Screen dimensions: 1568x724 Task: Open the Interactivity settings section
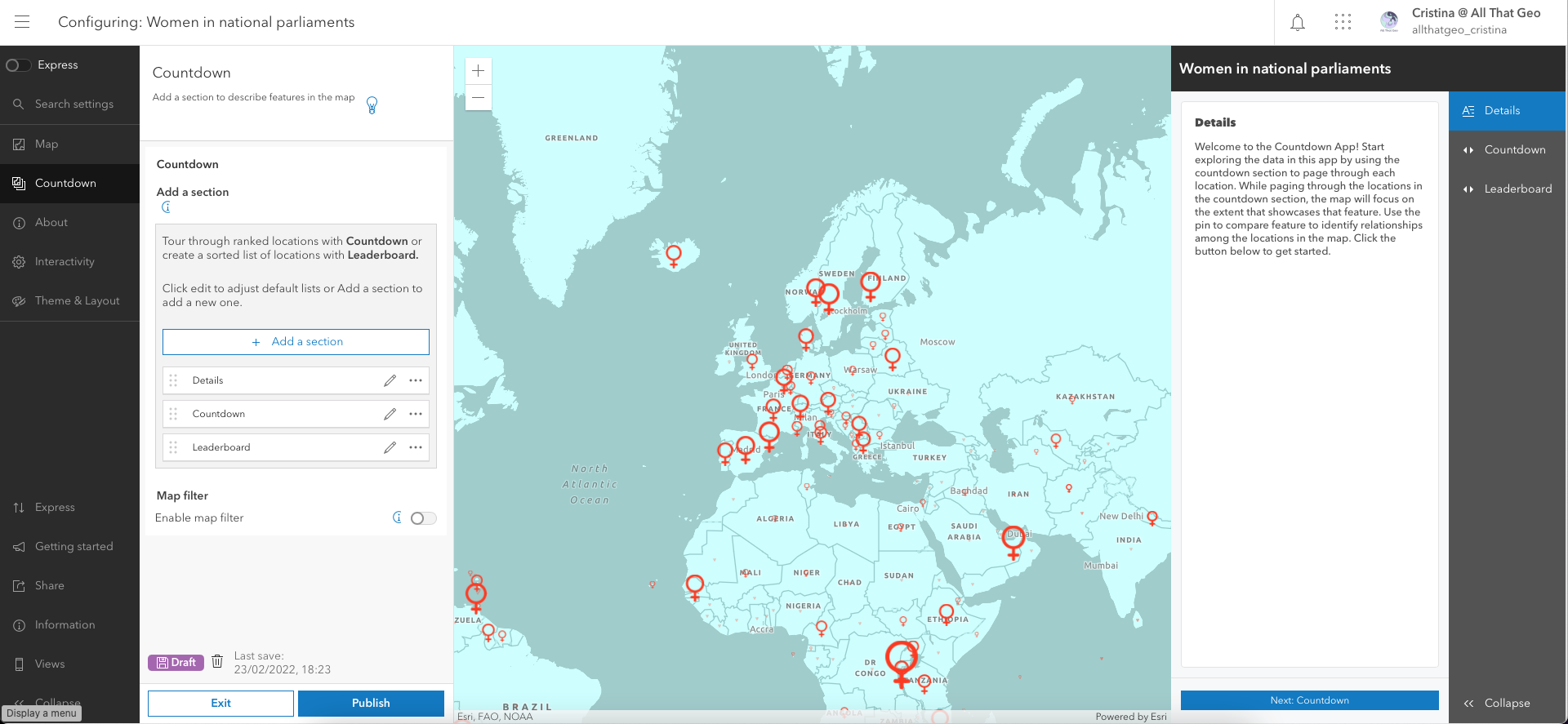(x=69, y=262)
